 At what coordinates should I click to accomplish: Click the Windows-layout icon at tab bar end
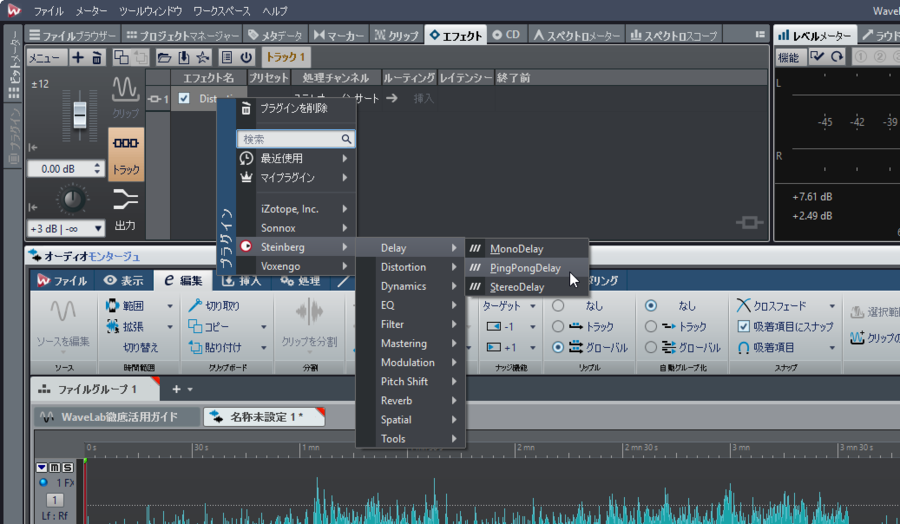point(760,34)
